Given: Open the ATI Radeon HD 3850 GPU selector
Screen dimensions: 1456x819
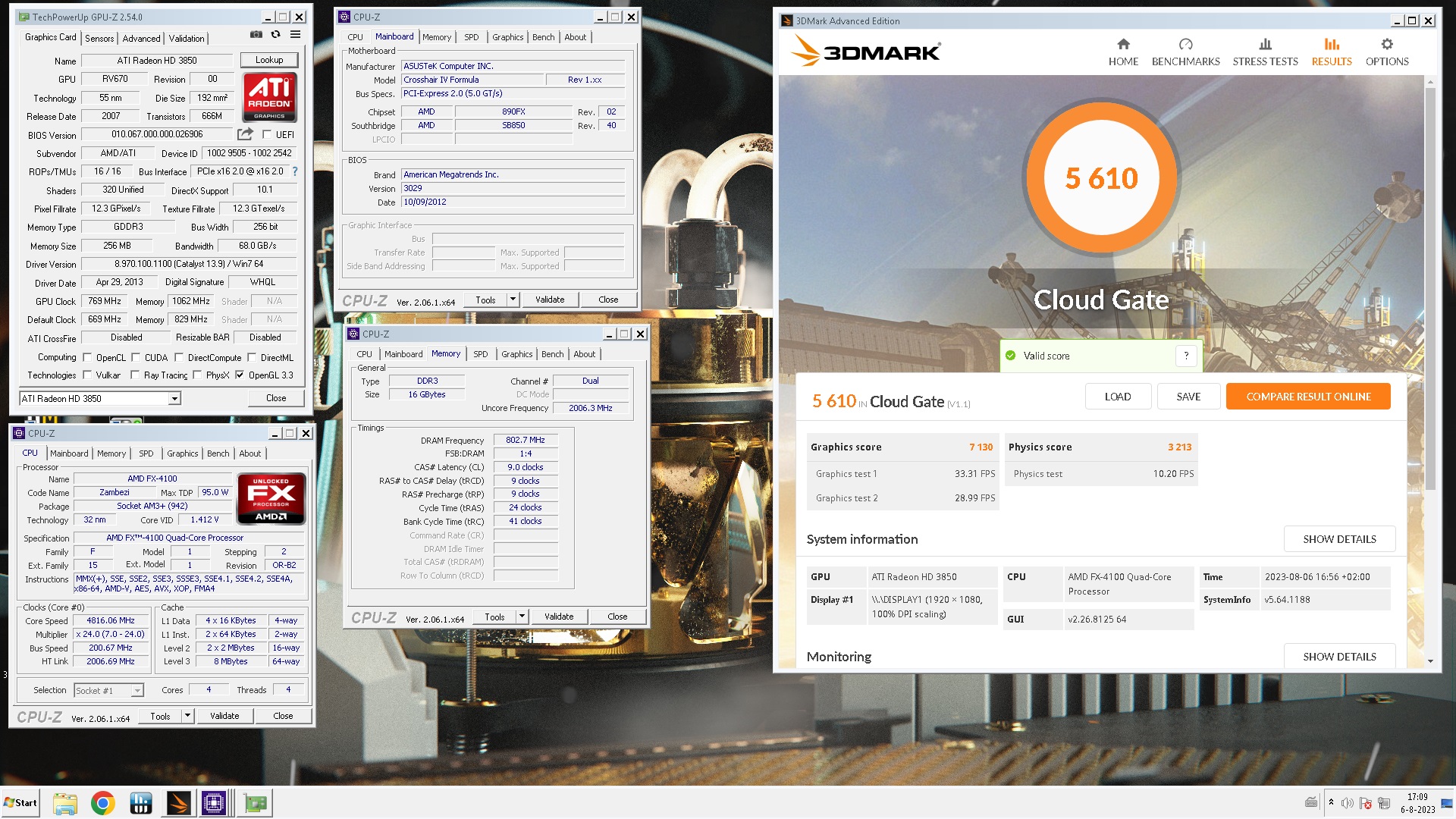Looking at the screenshot, I should (x=99, y=398).
